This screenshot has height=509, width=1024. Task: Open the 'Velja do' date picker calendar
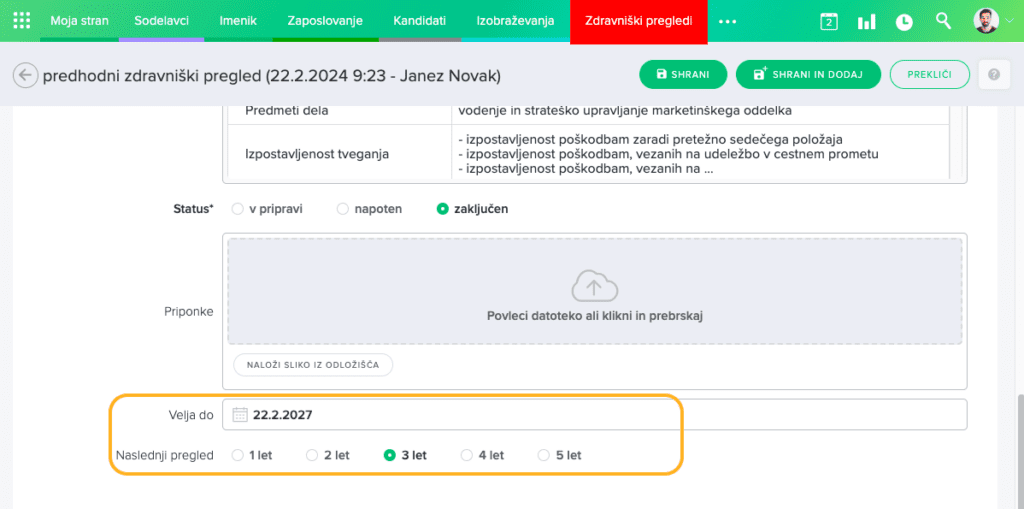tap(240, 414)
